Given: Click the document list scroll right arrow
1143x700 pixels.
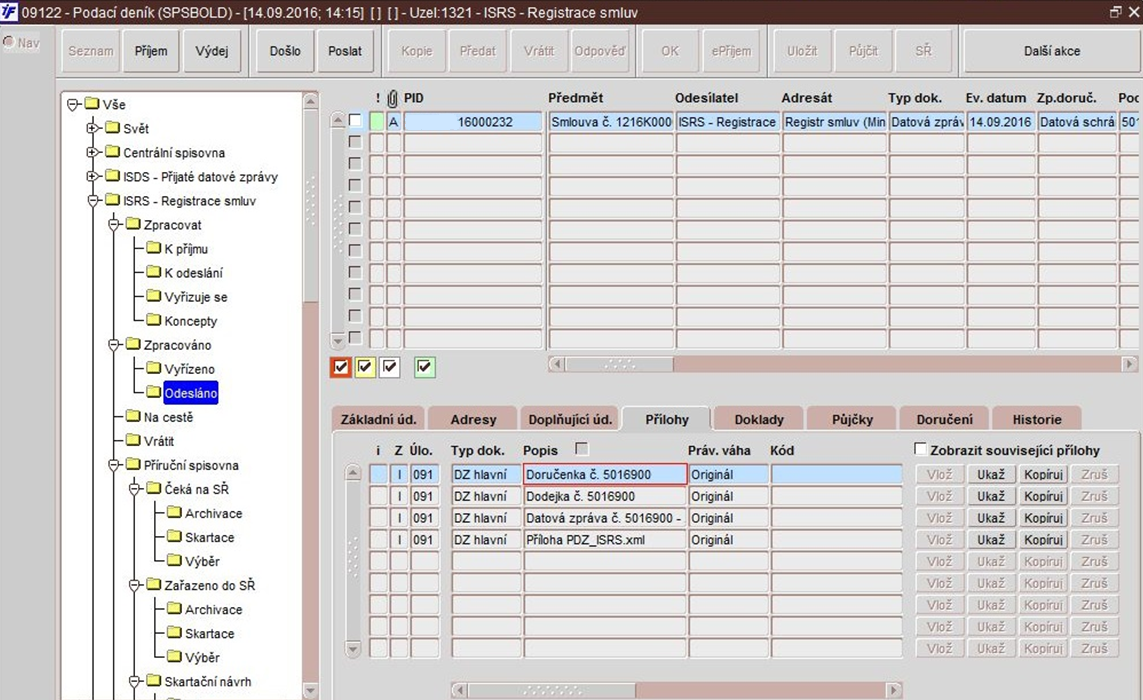Looking at the screenshot, I should click(x=1129, y=363).
